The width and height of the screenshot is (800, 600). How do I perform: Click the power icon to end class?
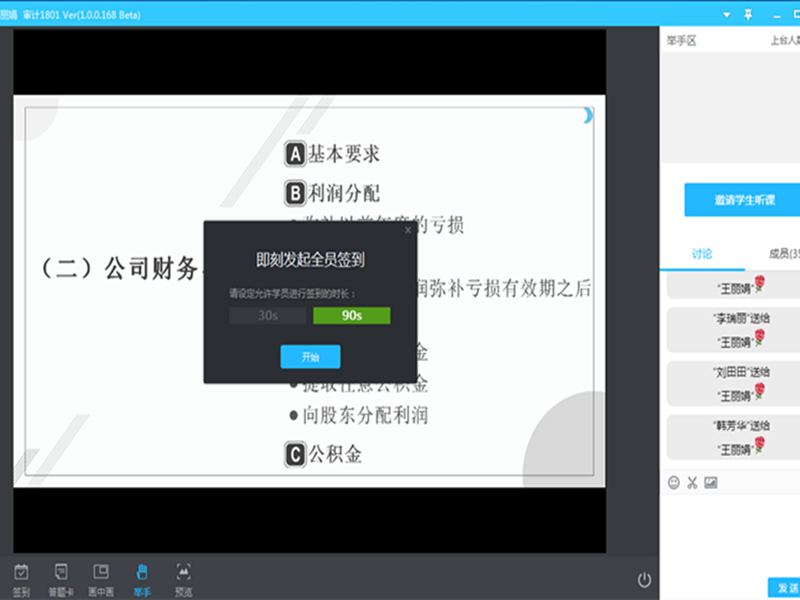[644, 579]
